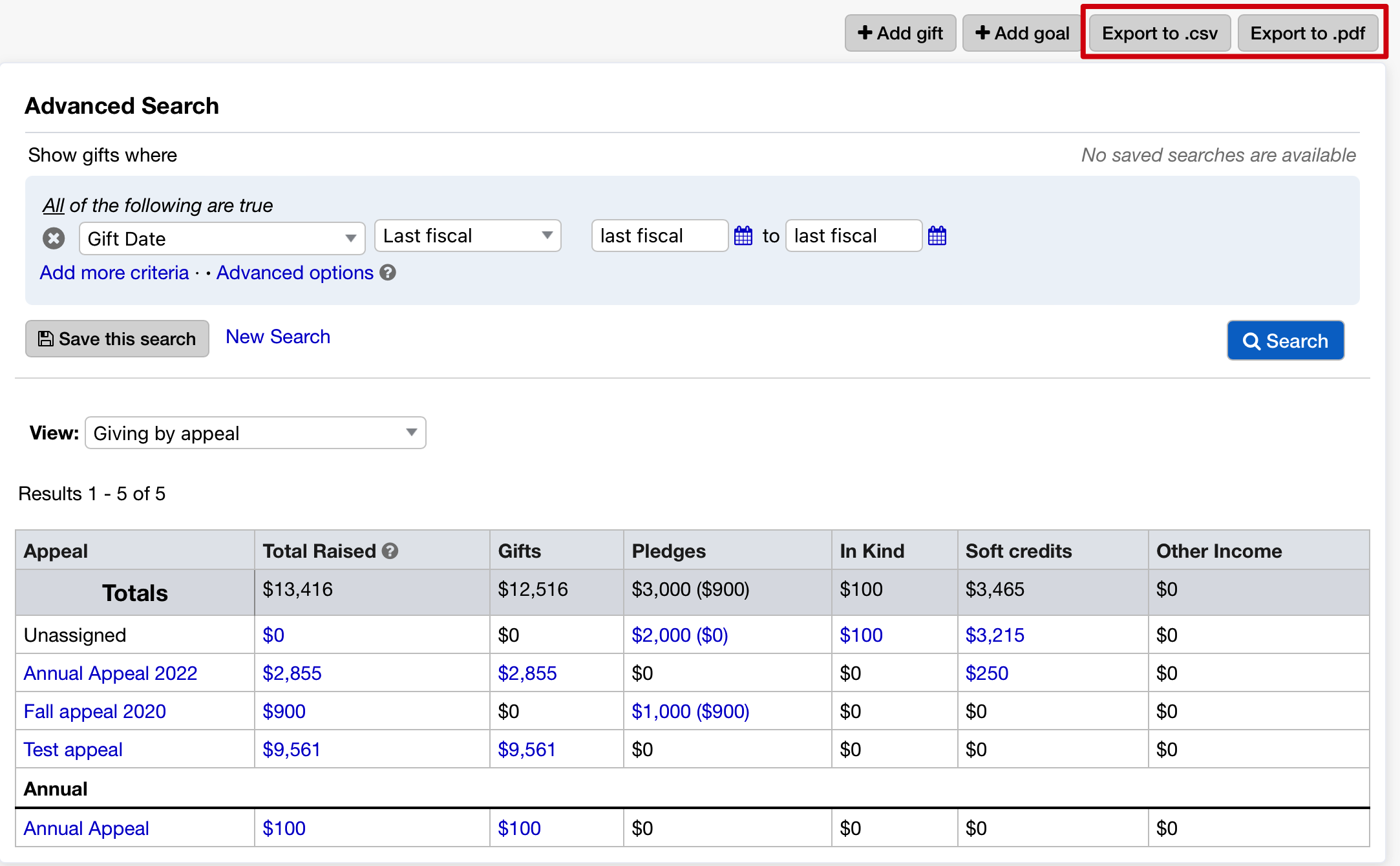Screen dimensions: 1400x866
Task: Change the Giving by appeal view dropdown
Action: pyautogui.click(x=255, y=432)
